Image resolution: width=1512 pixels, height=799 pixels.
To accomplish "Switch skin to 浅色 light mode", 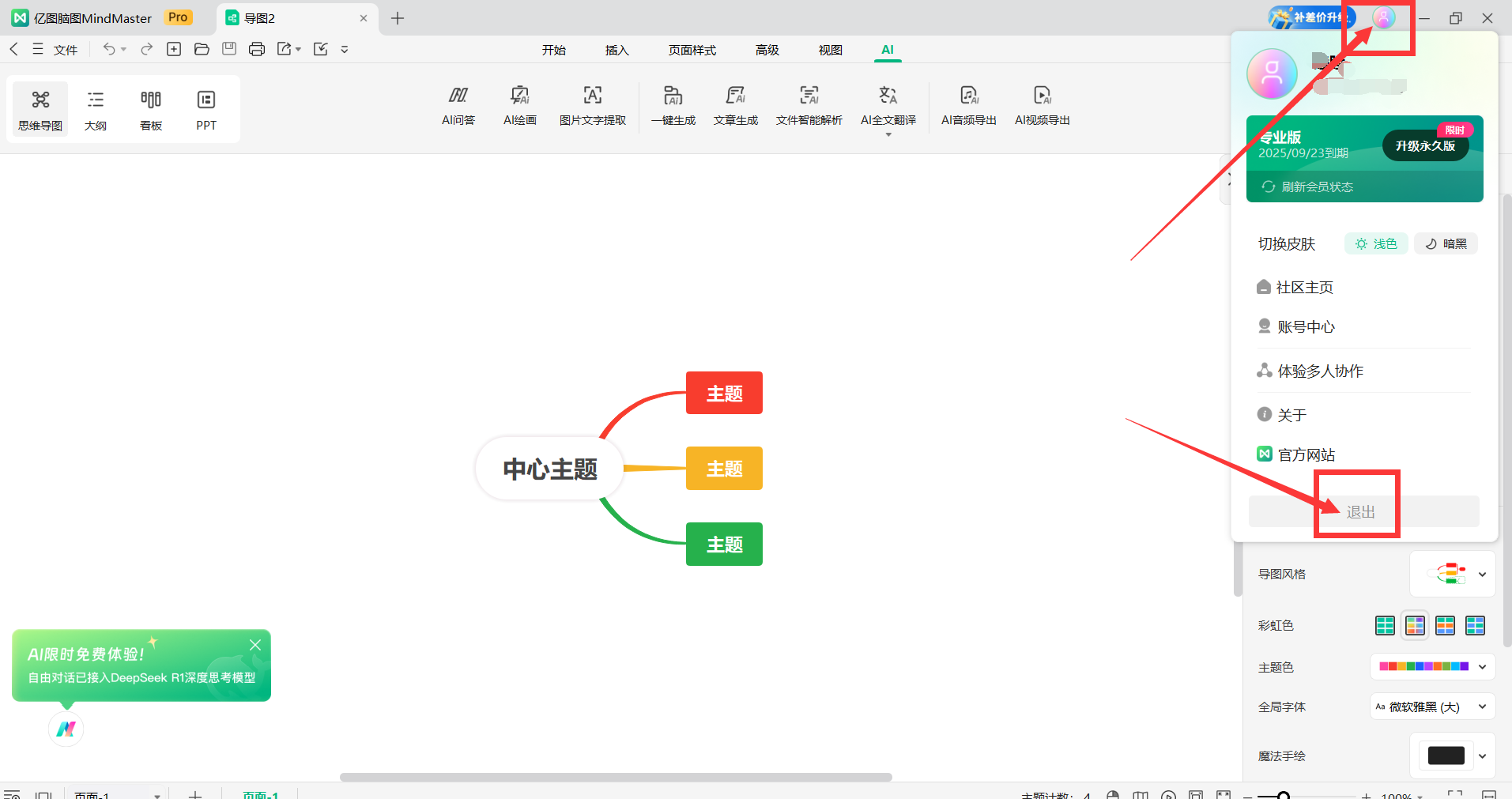I will [1376, 243].
